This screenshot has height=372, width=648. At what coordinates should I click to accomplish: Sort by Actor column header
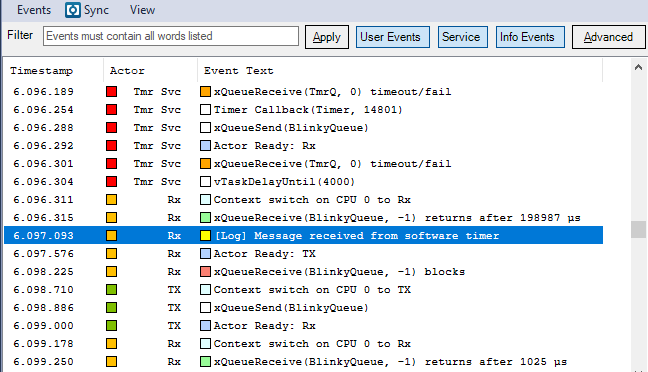(x=127, y=71)
